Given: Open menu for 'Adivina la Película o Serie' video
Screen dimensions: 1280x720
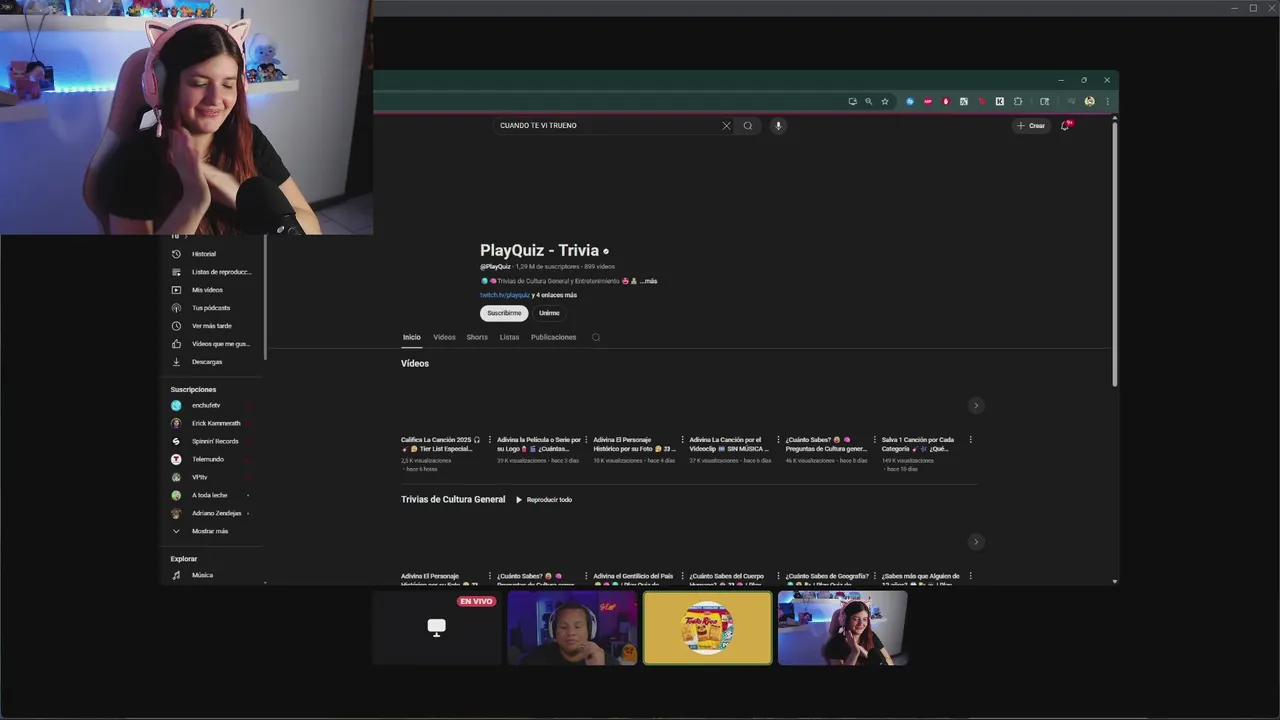Looking at the screenshot, I should click(x=586, y=440).
